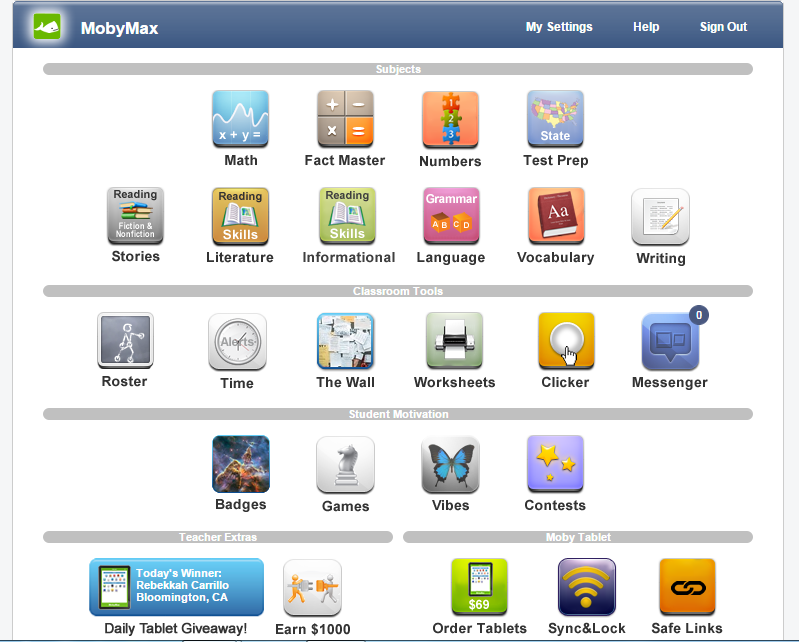Open the Roster chalkboard icon
Screen dimensions: 799x642
tap(125, 340)
